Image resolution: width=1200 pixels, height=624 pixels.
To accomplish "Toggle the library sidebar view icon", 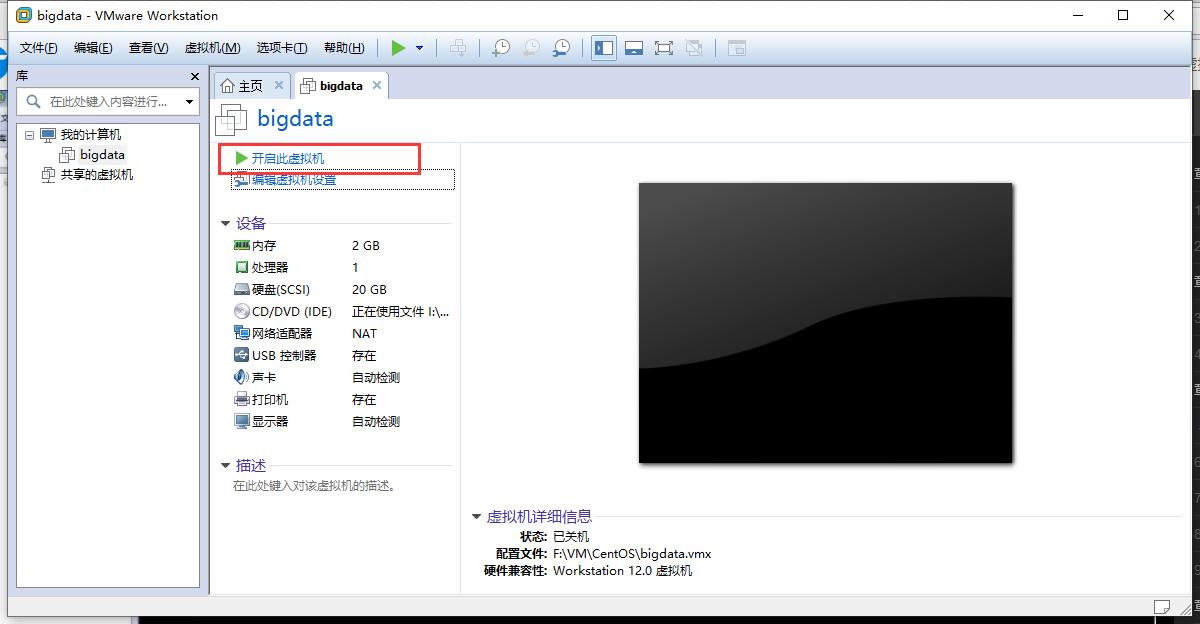I will point(604,48).
